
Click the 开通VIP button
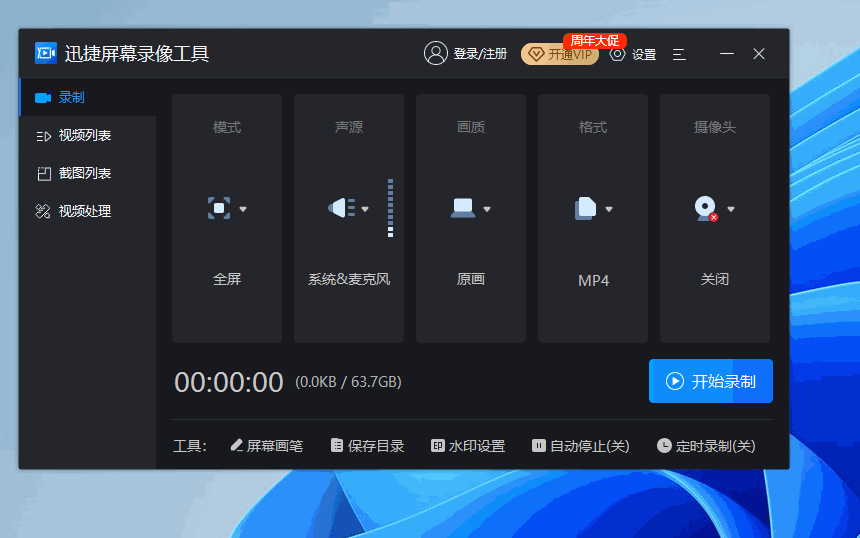pyautogui.click(x=559, y=54)
